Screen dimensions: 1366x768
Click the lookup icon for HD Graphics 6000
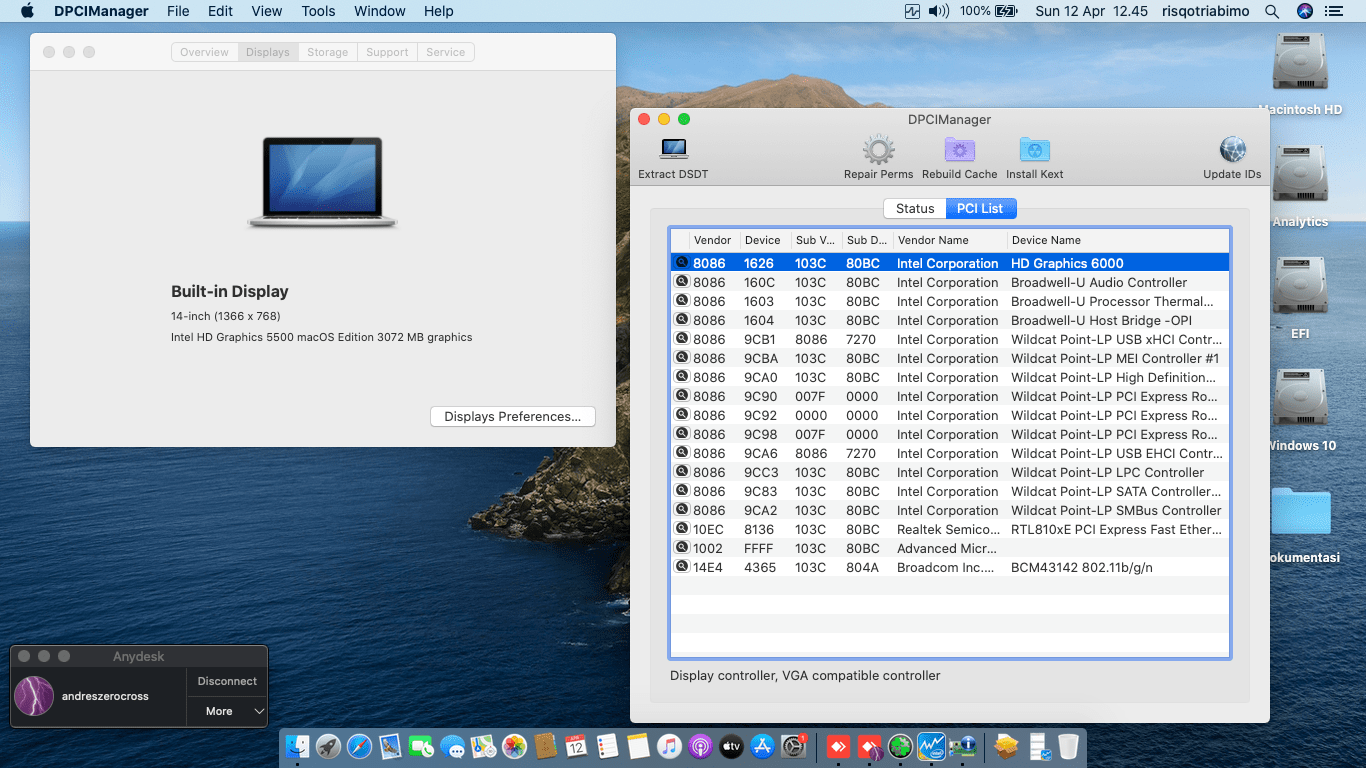(x=682, y=263)
